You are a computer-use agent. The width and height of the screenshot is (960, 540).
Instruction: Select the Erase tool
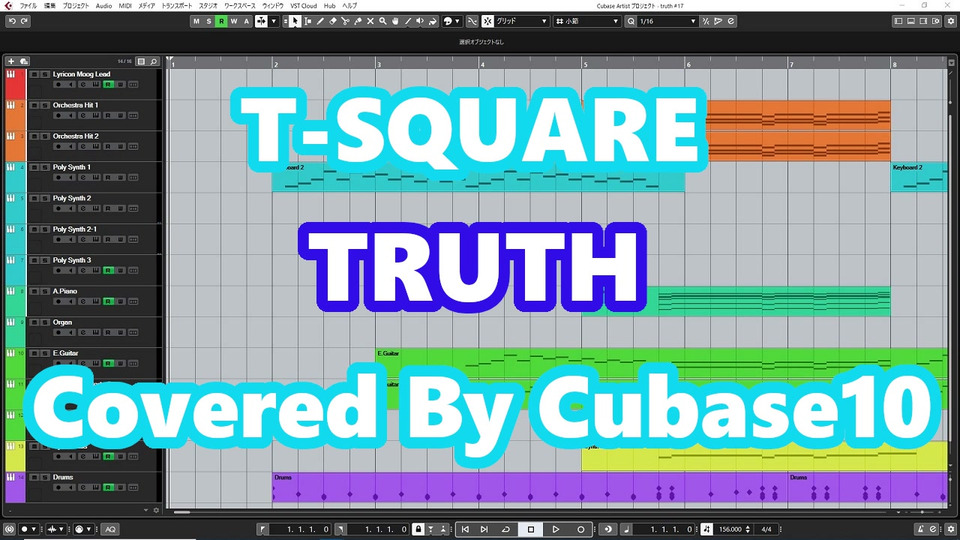[332, 21]
